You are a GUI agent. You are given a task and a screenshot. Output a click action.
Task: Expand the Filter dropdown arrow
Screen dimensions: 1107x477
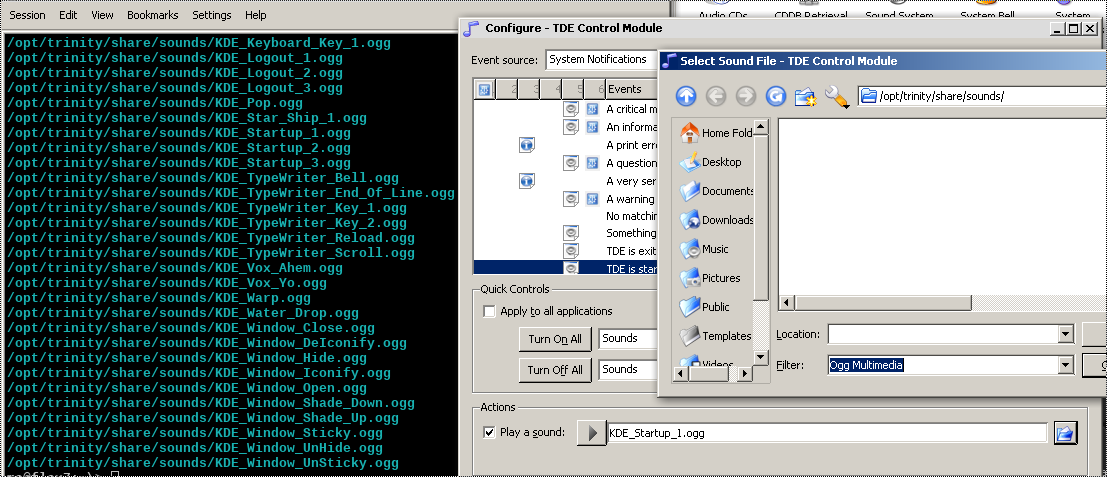pos(1065,365)
